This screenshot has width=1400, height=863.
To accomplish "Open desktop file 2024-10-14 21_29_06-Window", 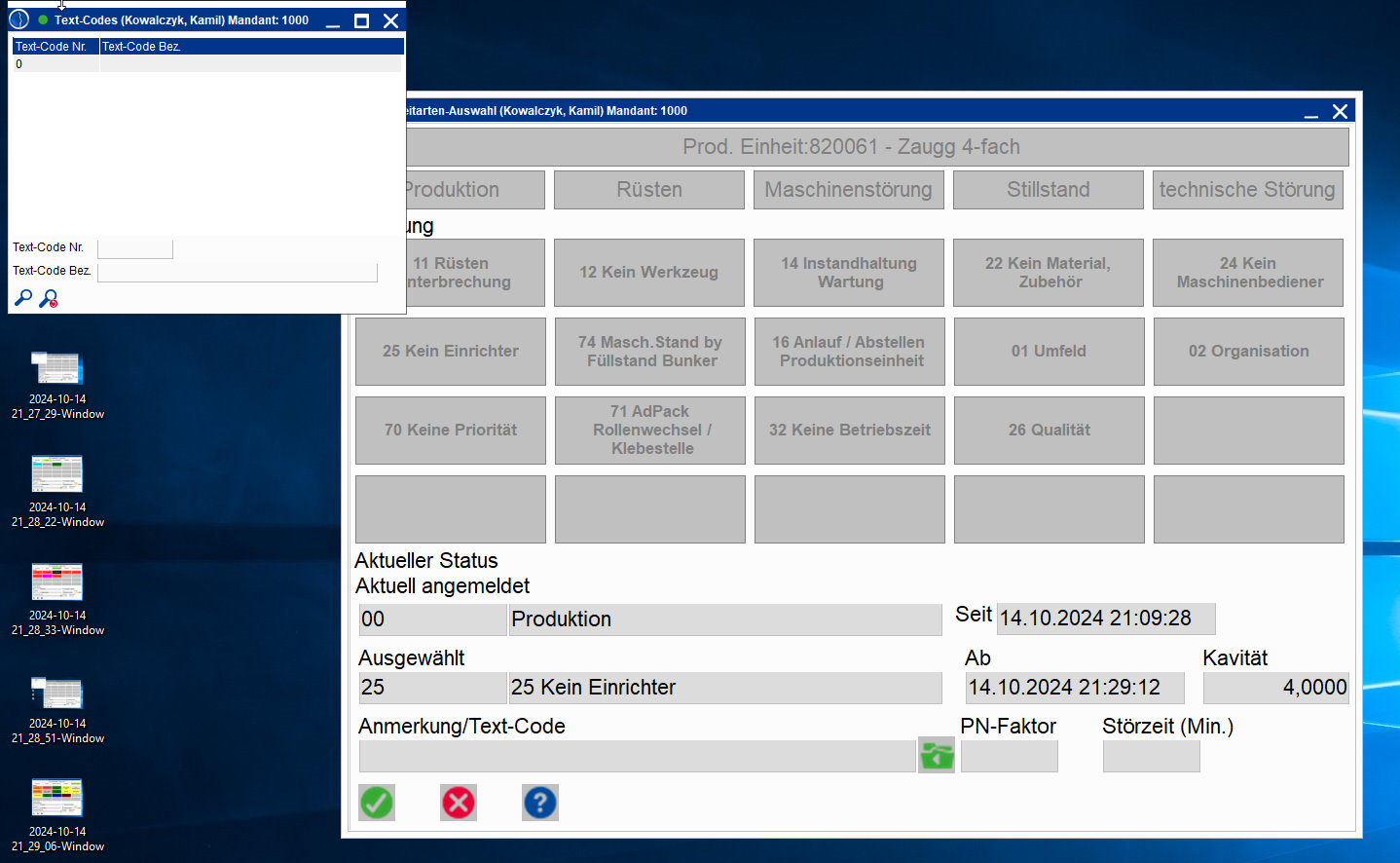I will 57,798.
